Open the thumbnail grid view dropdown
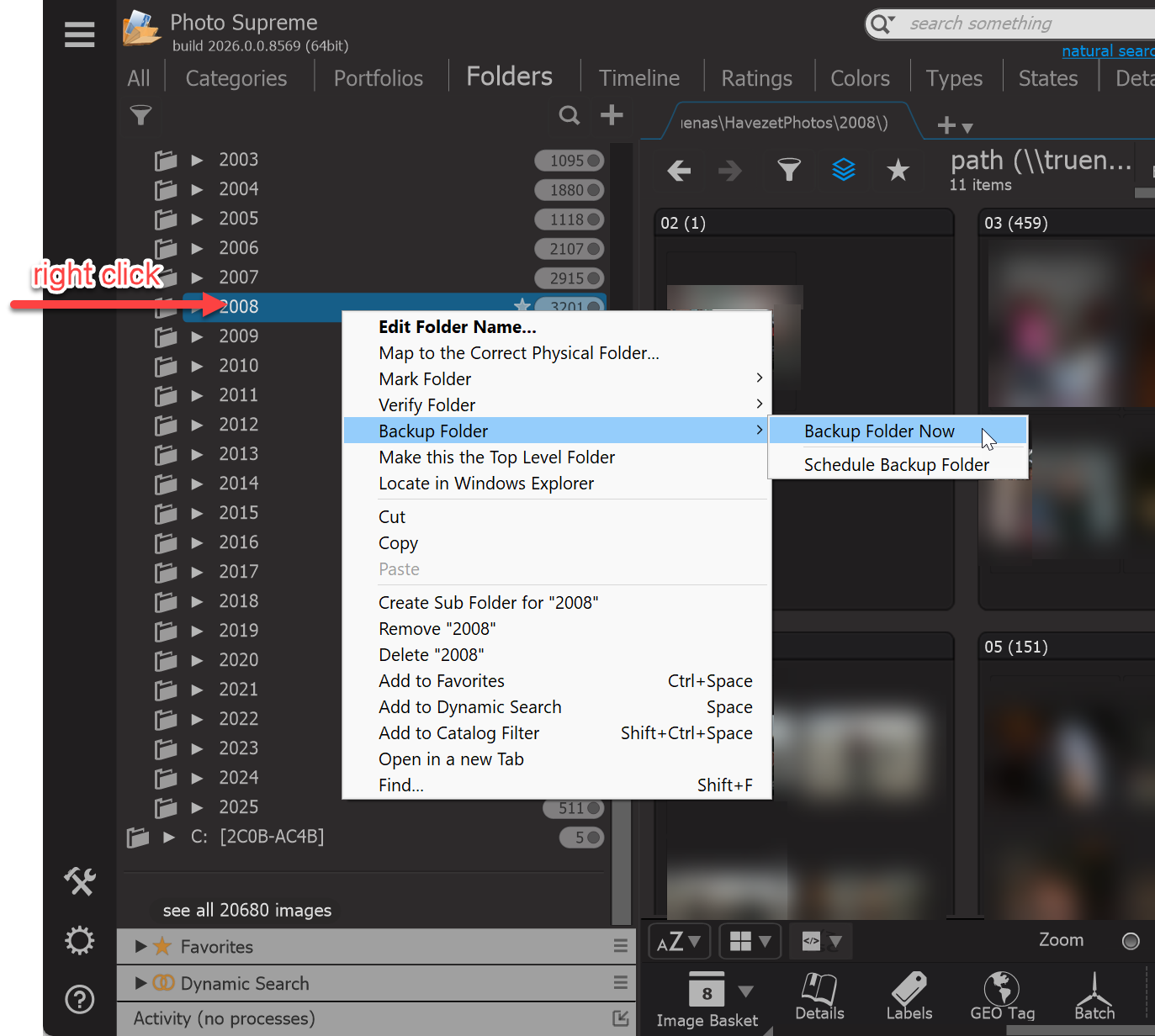 (750, 942)
